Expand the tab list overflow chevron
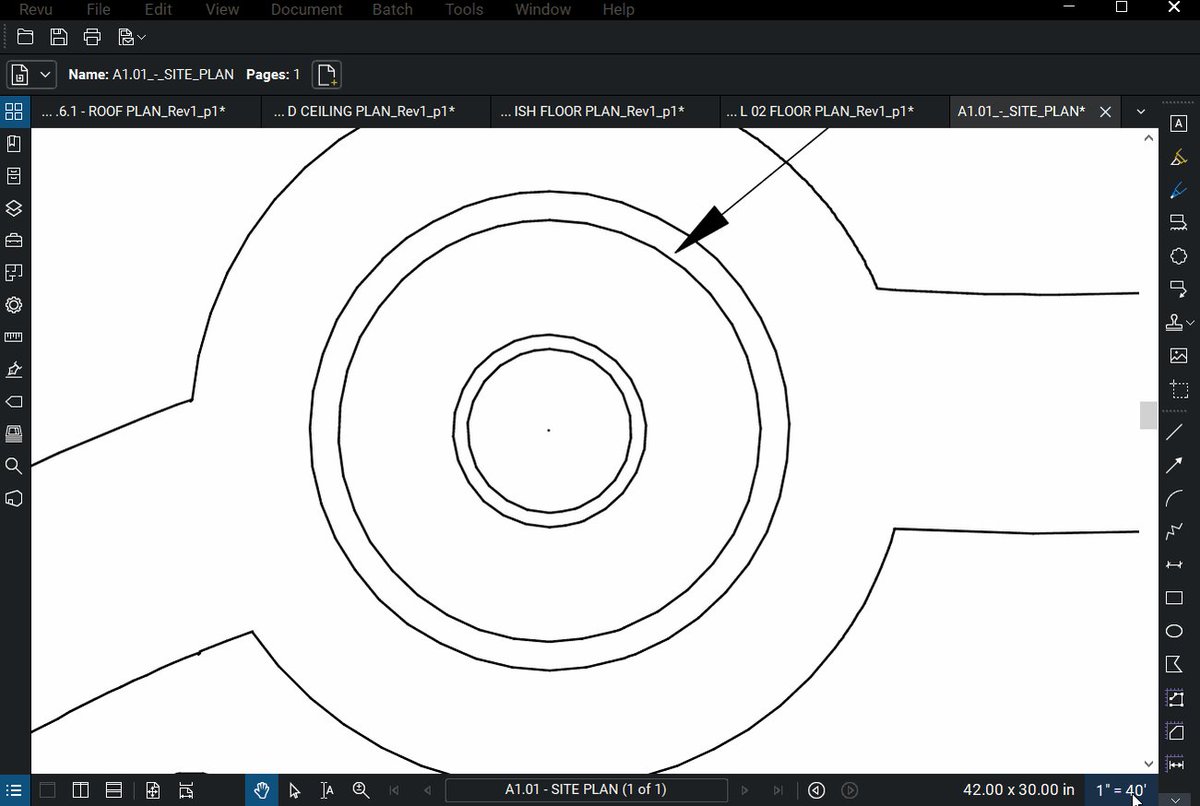The height and width of the screenshot is (806, 1200). point(1141,112)
